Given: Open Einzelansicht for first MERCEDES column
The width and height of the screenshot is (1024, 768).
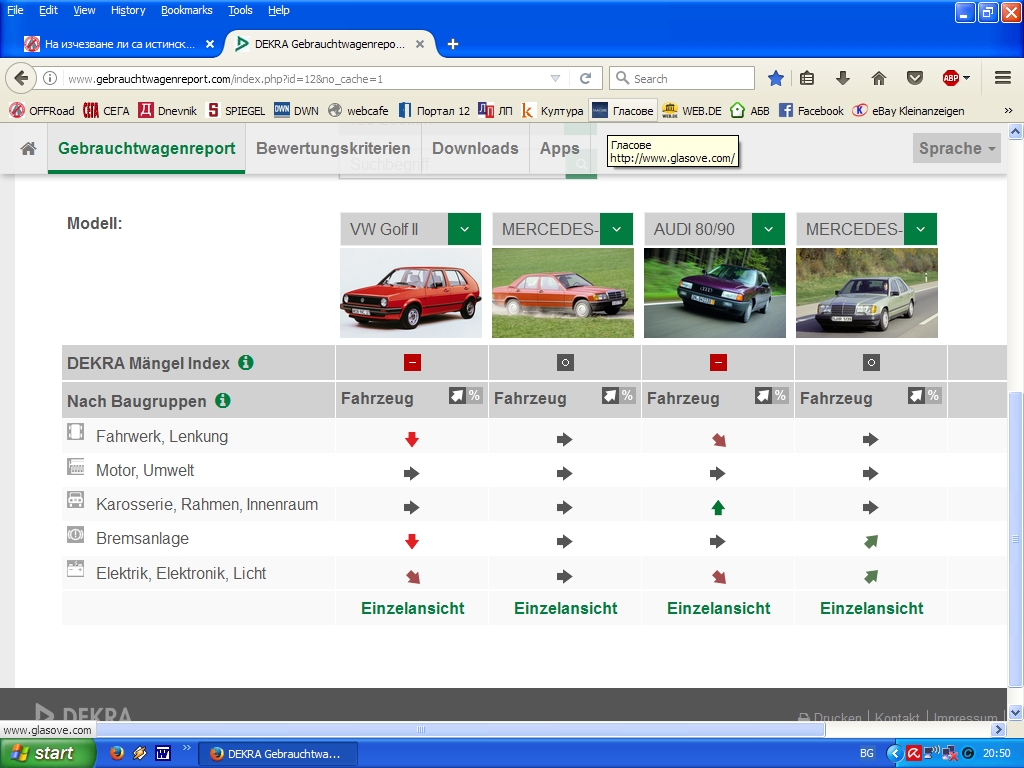Looking at the screenshot, I should coord(566,609).
